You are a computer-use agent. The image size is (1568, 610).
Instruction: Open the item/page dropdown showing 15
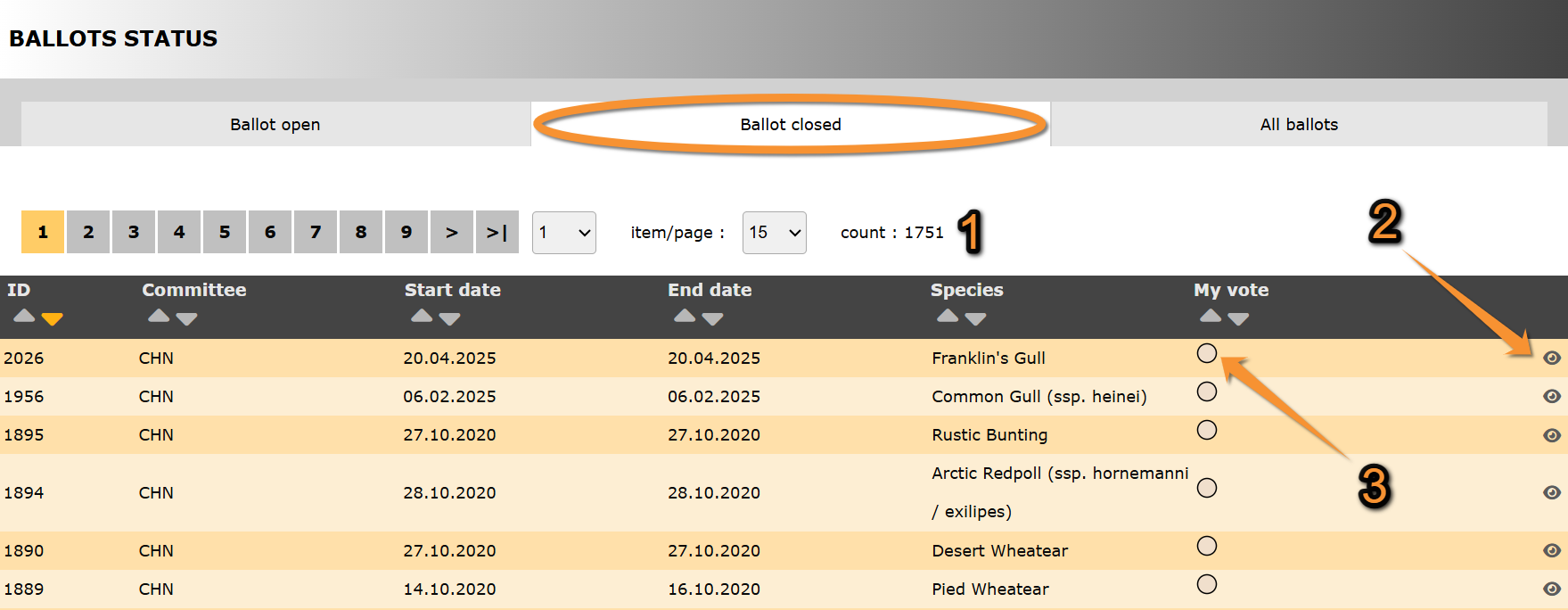click(774, 233)
